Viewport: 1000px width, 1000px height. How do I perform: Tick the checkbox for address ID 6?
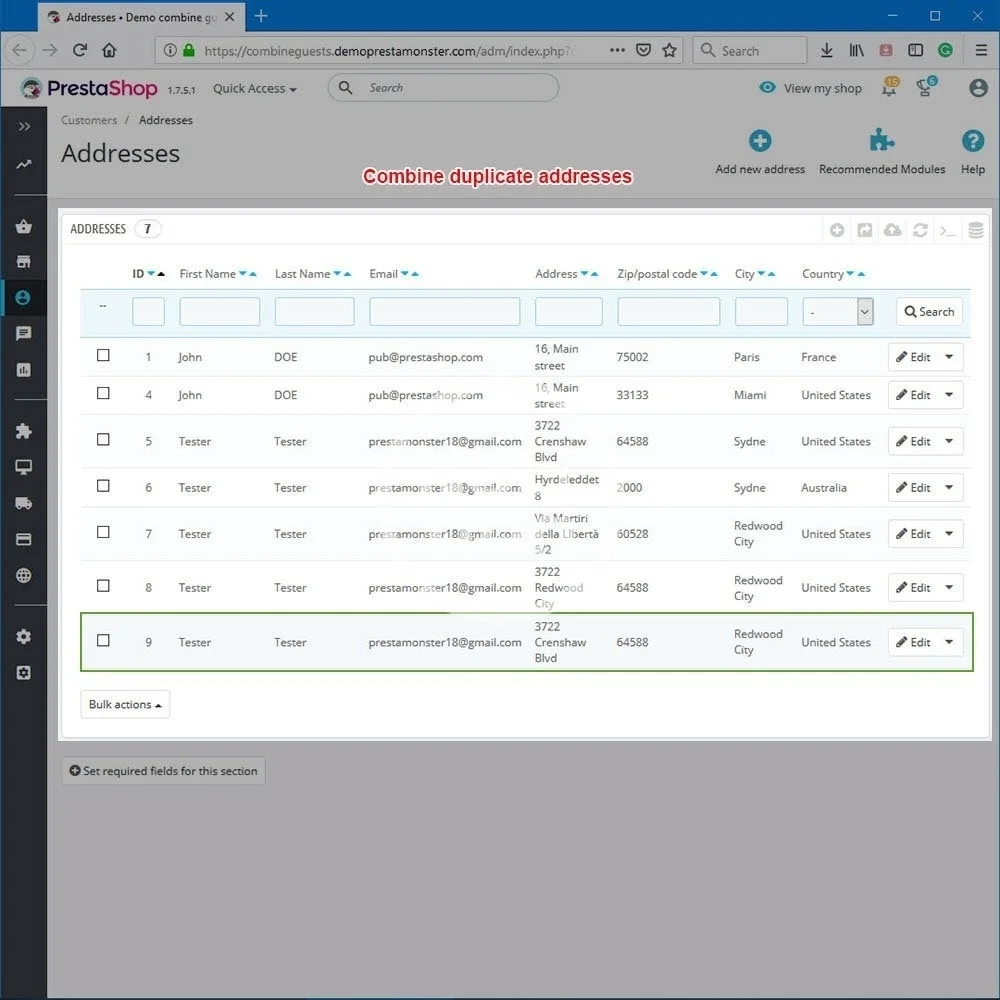pos(103,486)
